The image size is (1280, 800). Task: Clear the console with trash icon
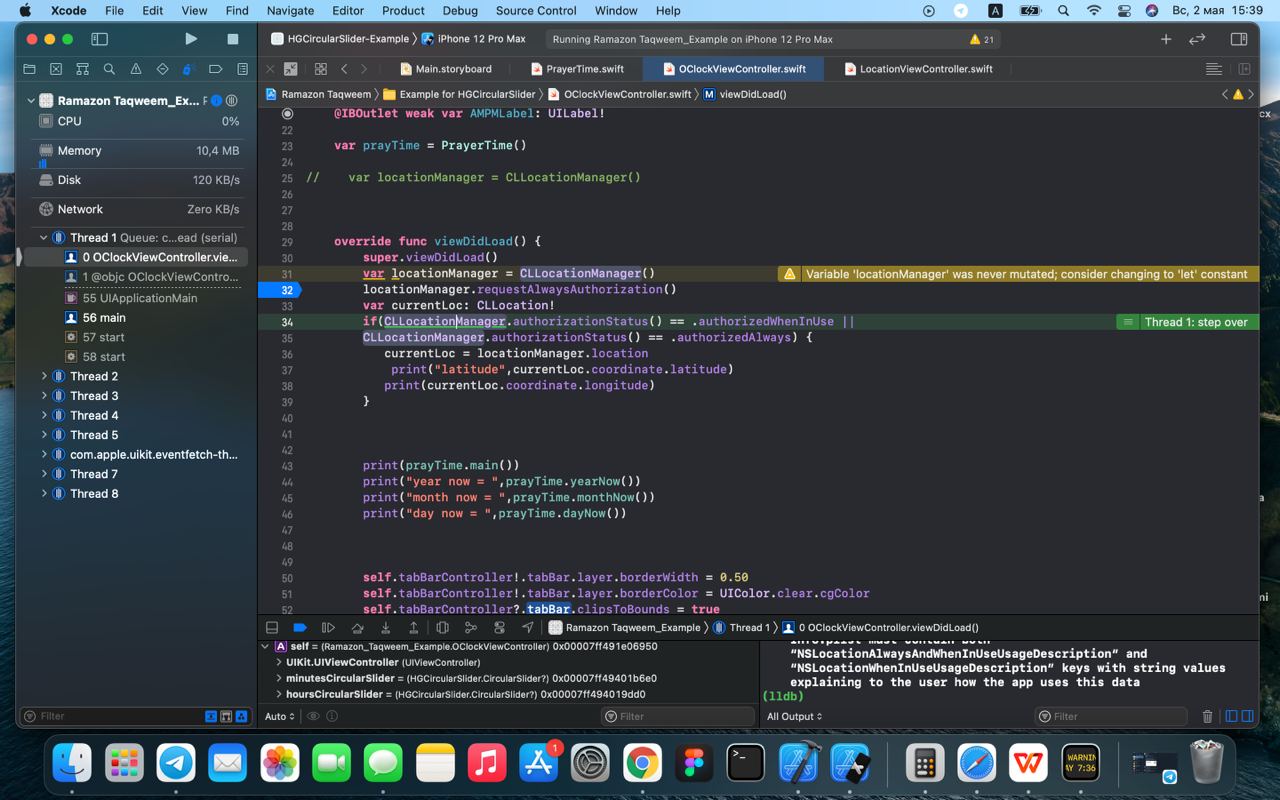click(1207, 716)
